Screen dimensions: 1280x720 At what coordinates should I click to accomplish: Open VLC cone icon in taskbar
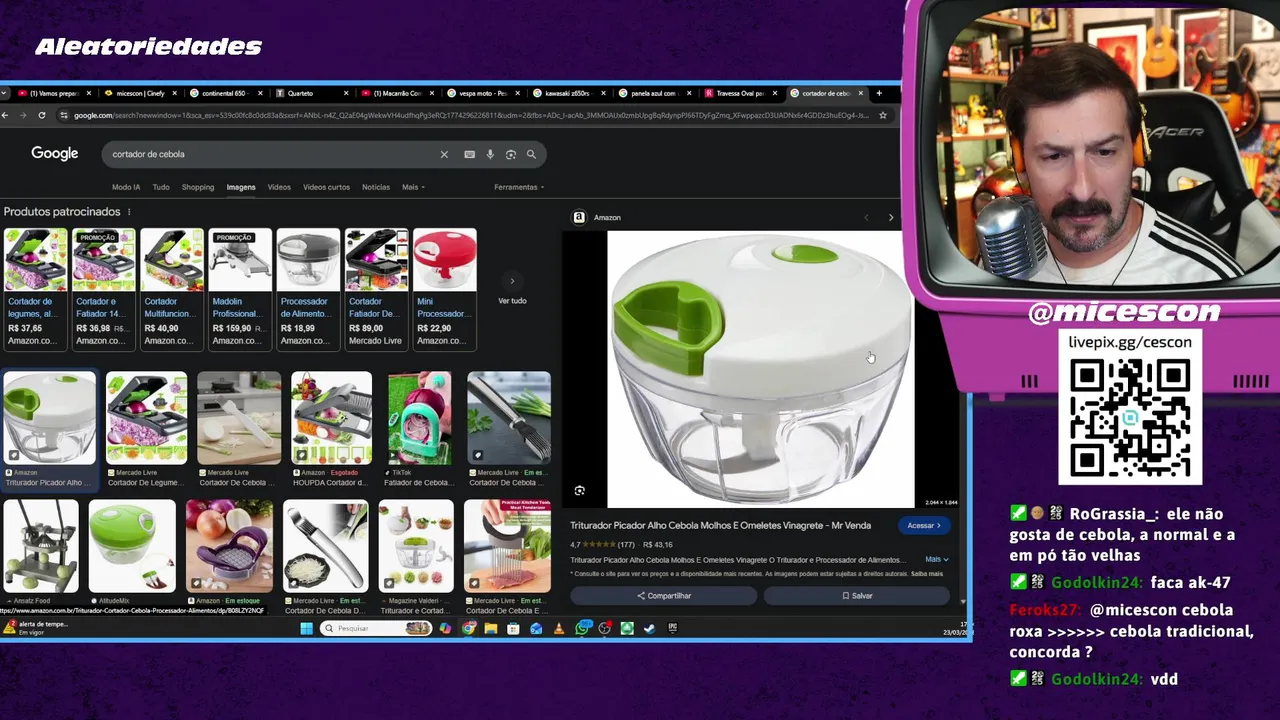click(558, 628)
